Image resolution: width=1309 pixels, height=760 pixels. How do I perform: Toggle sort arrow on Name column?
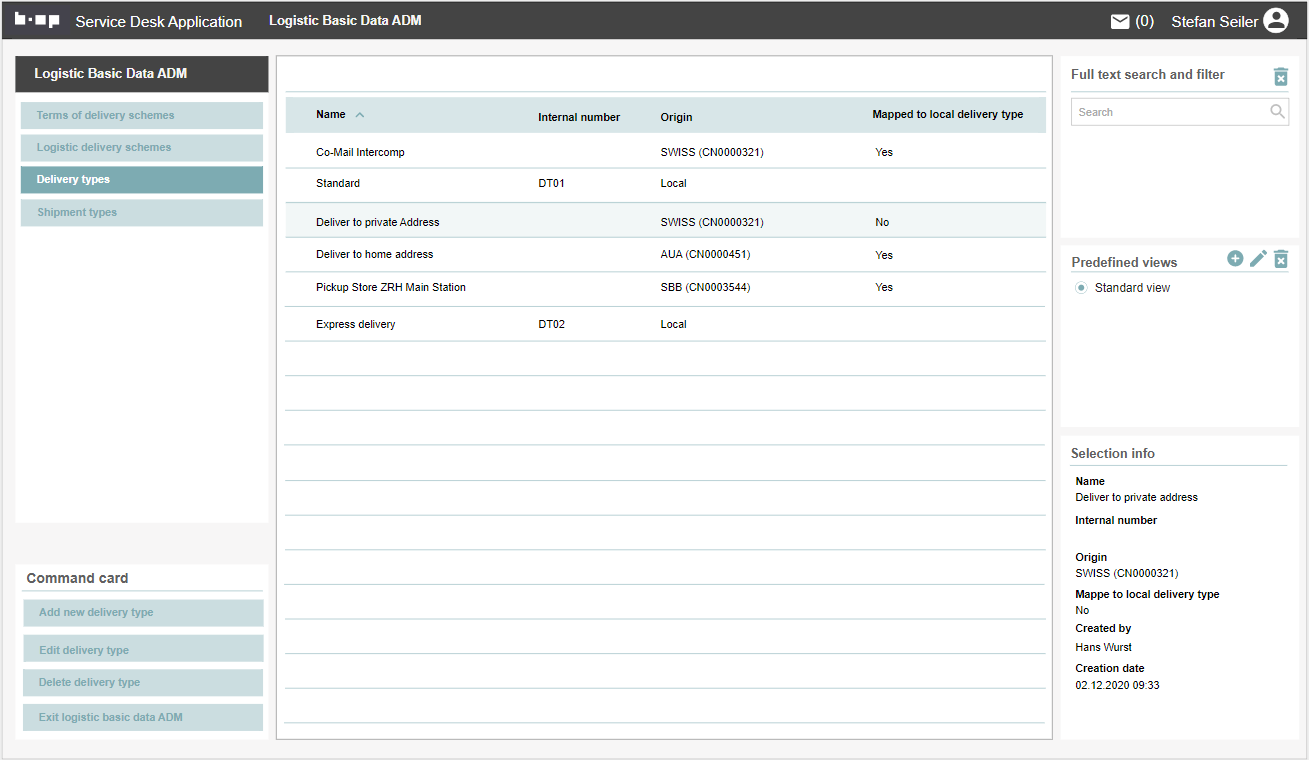click(x=360, y=115)
